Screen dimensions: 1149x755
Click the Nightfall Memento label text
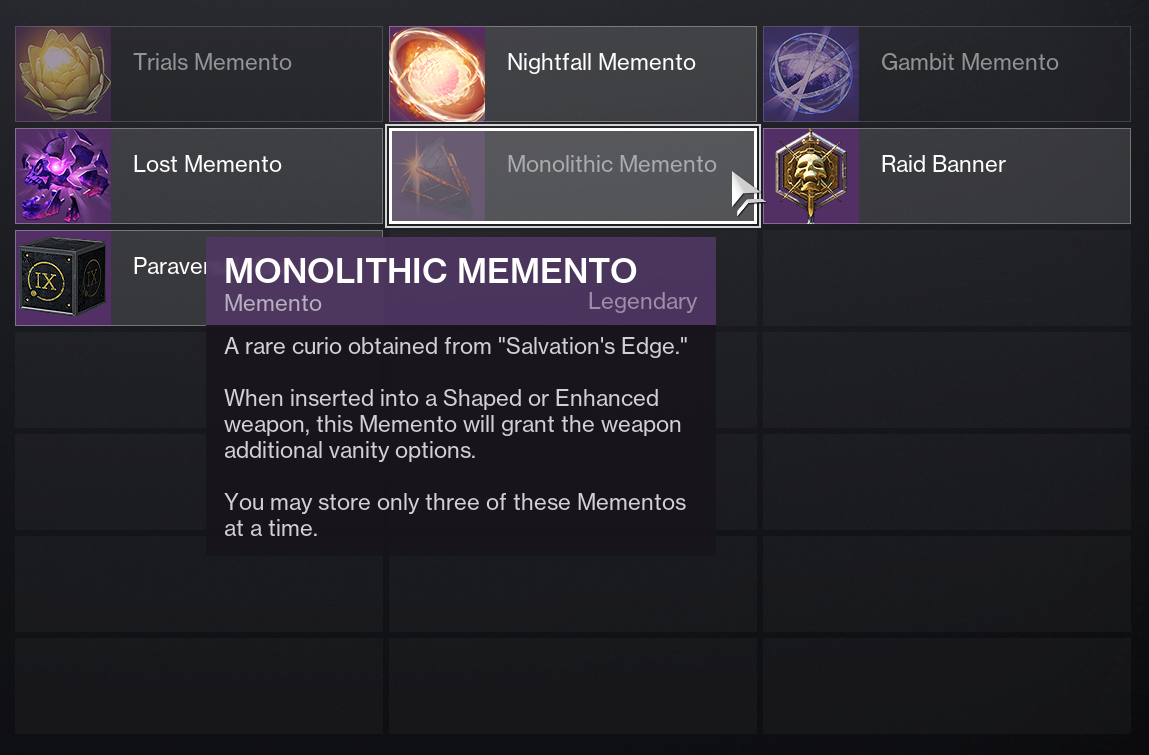coord(601,62)
